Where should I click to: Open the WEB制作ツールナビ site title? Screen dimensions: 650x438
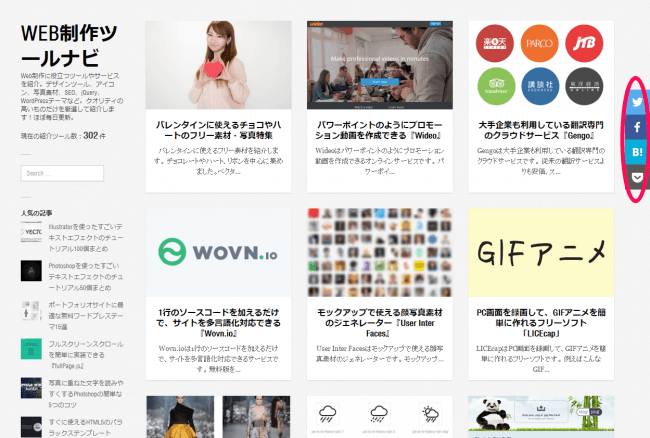(x=69, y=45)
